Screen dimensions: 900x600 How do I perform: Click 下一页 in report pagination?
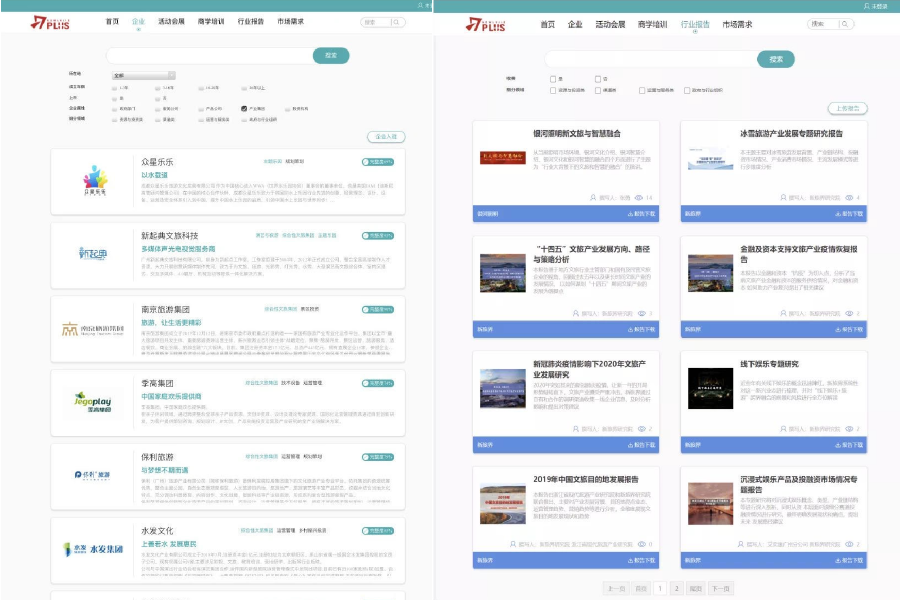[x=720, y=589]
